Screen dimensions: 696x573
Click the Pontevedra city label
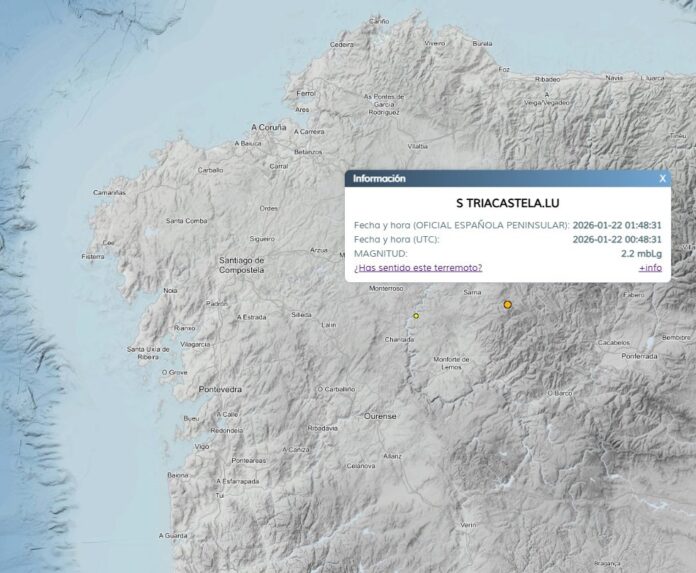pos(221,388)
